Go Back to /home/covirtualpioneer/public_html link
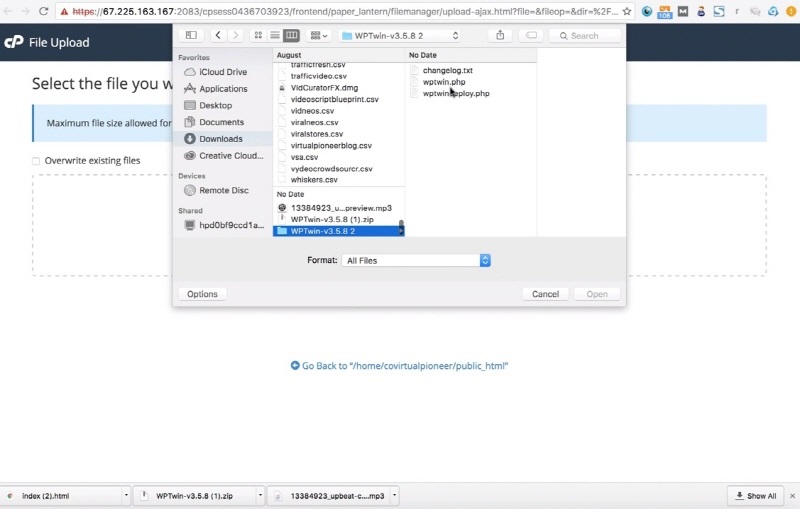 399,366
